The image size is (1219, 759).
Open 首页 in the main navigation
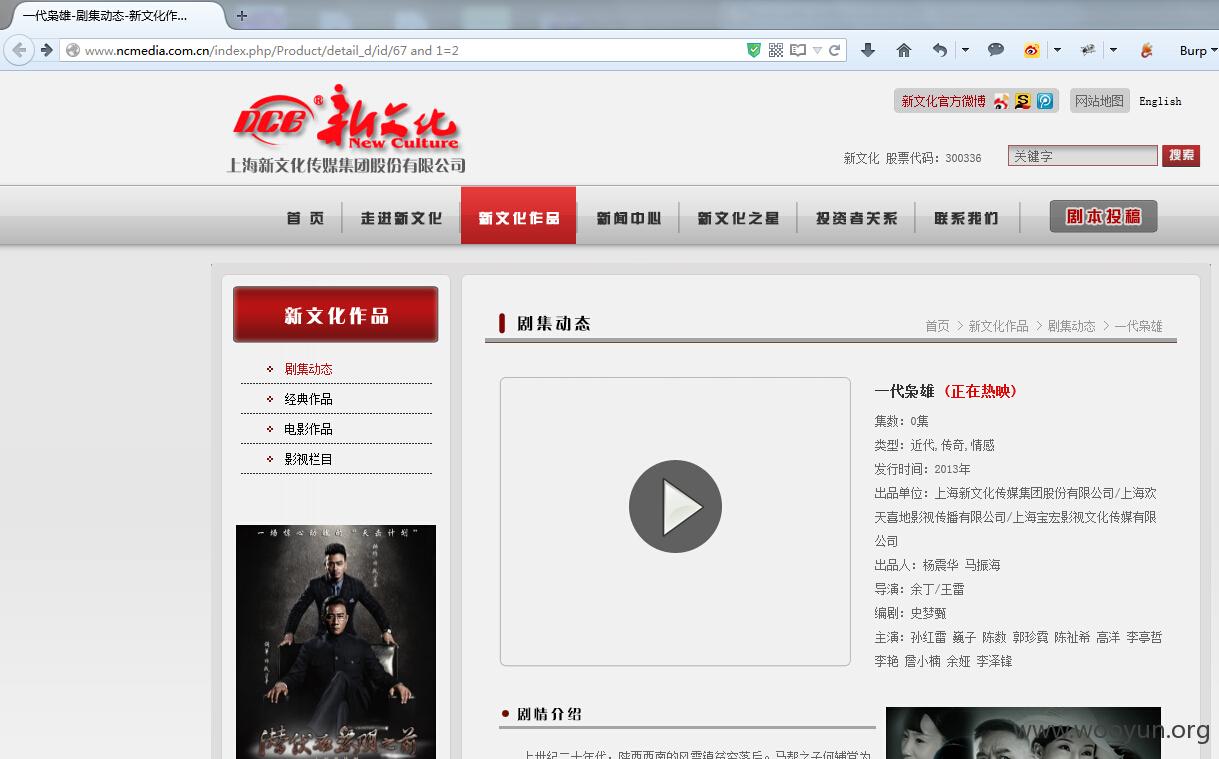[x=305, y=217]
